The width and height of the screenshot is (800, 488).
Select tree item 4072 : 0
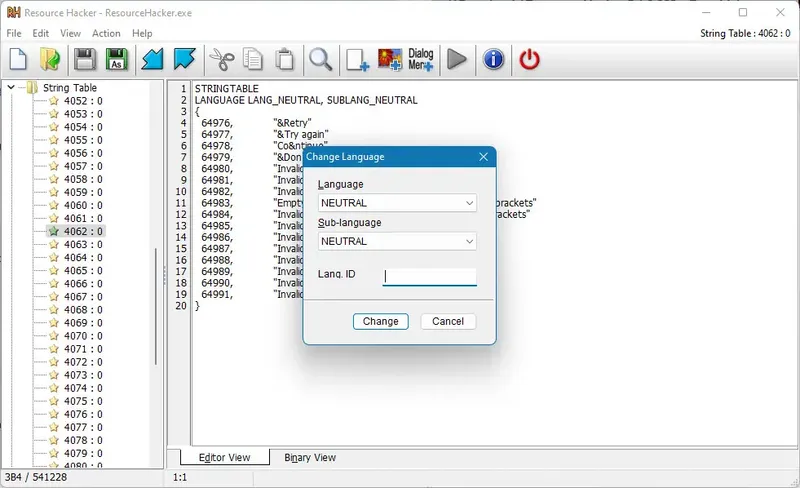(83, 362)
